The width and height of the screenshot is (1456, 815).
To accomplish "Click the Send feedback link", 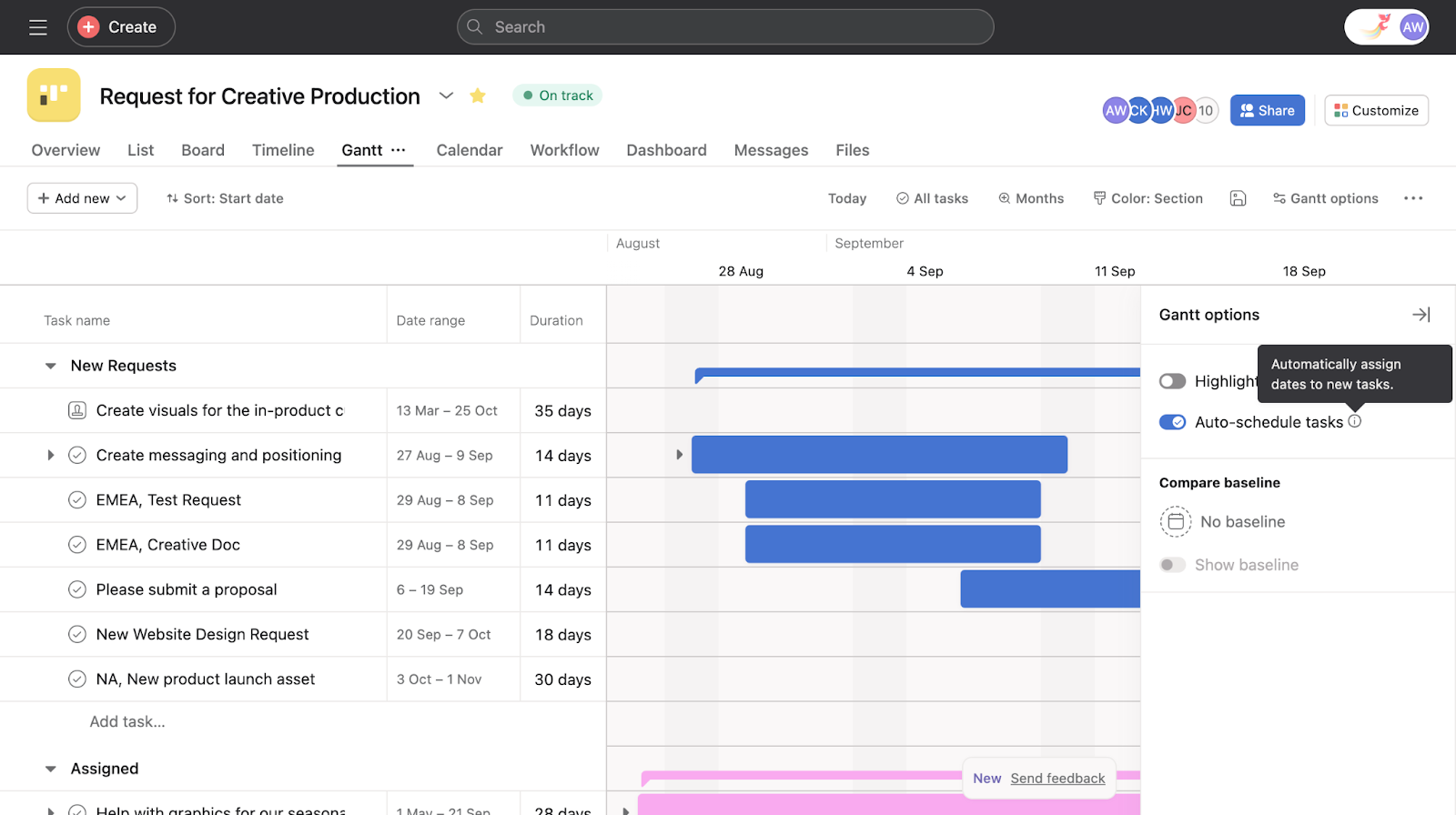I will (1057, 779).
